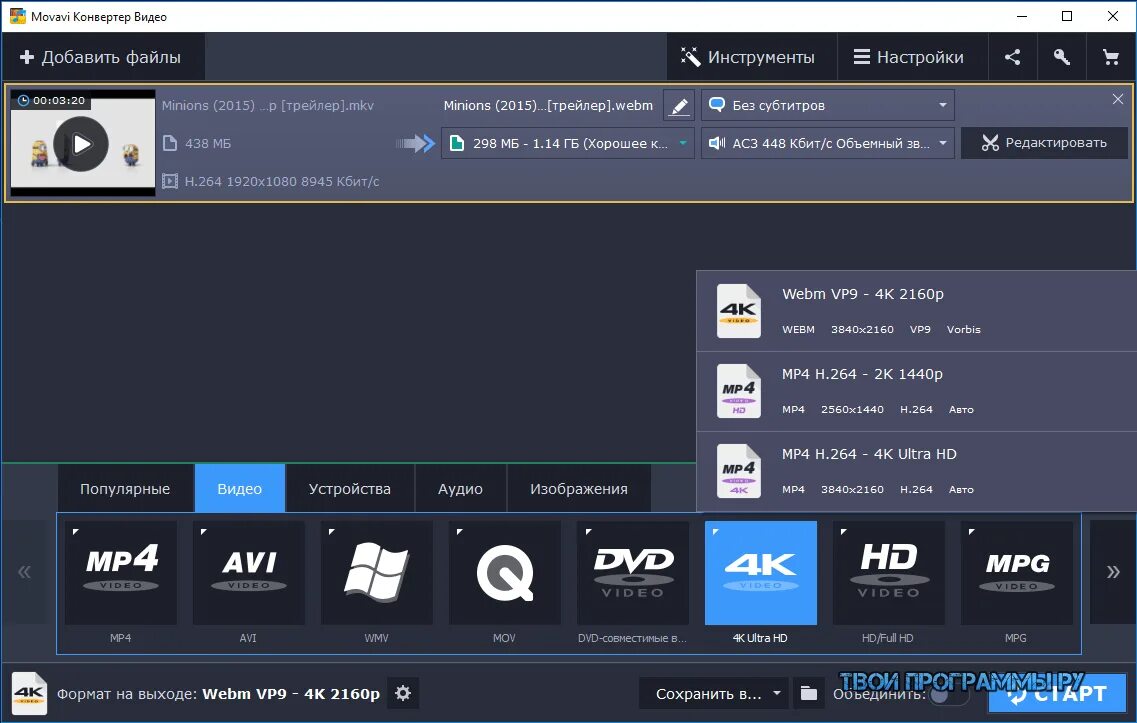Switch to the Видео tab
The image size is (1137, 723).
[x=239, y=489]
